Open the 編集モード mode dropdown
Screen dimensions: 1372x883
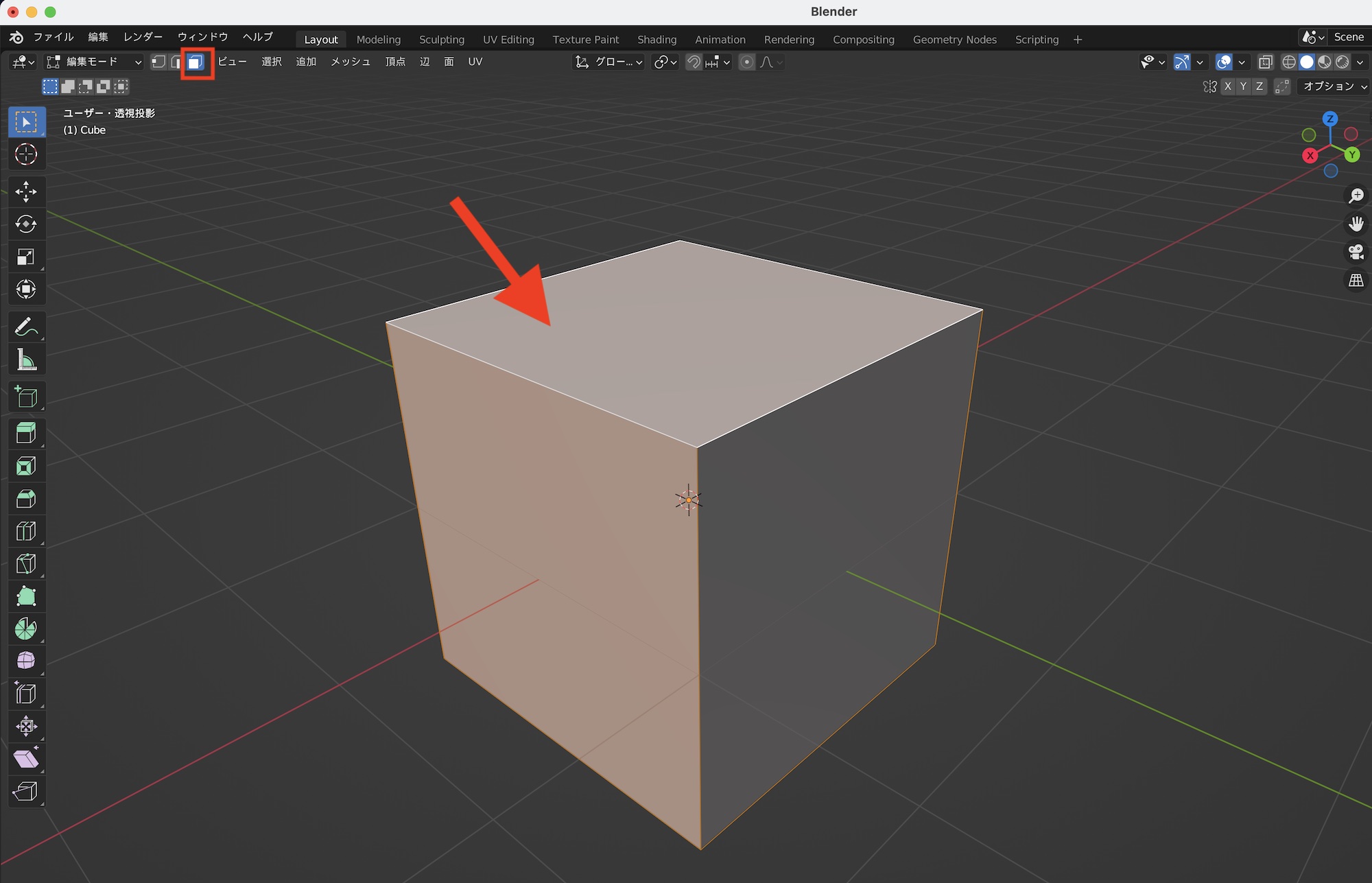point(94,62)
